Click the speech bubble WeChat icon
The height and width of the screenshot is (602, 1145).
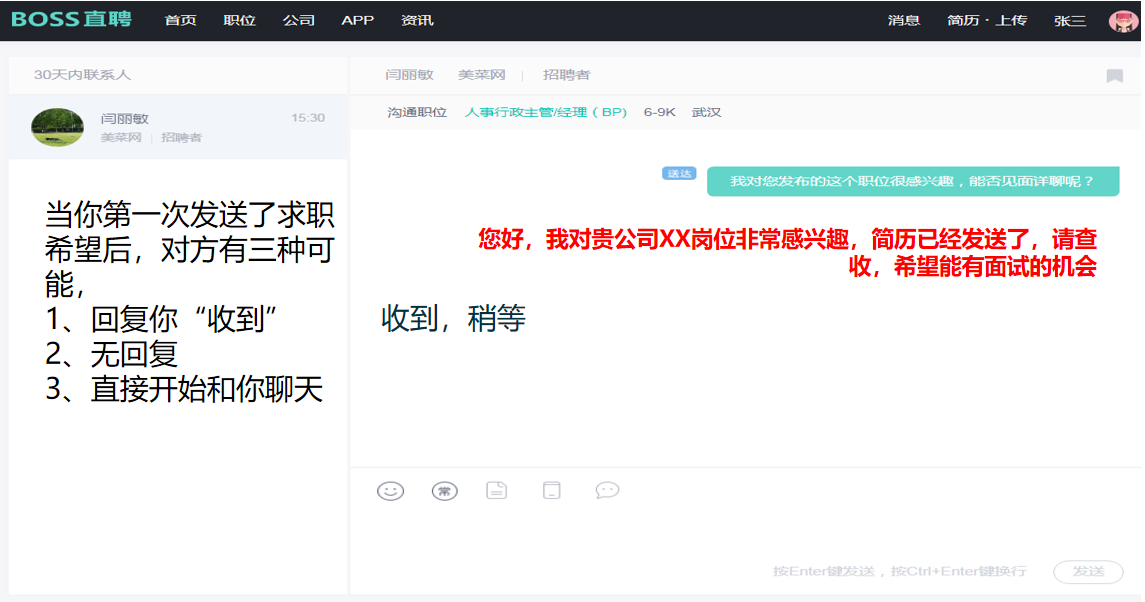coord(607,490)
